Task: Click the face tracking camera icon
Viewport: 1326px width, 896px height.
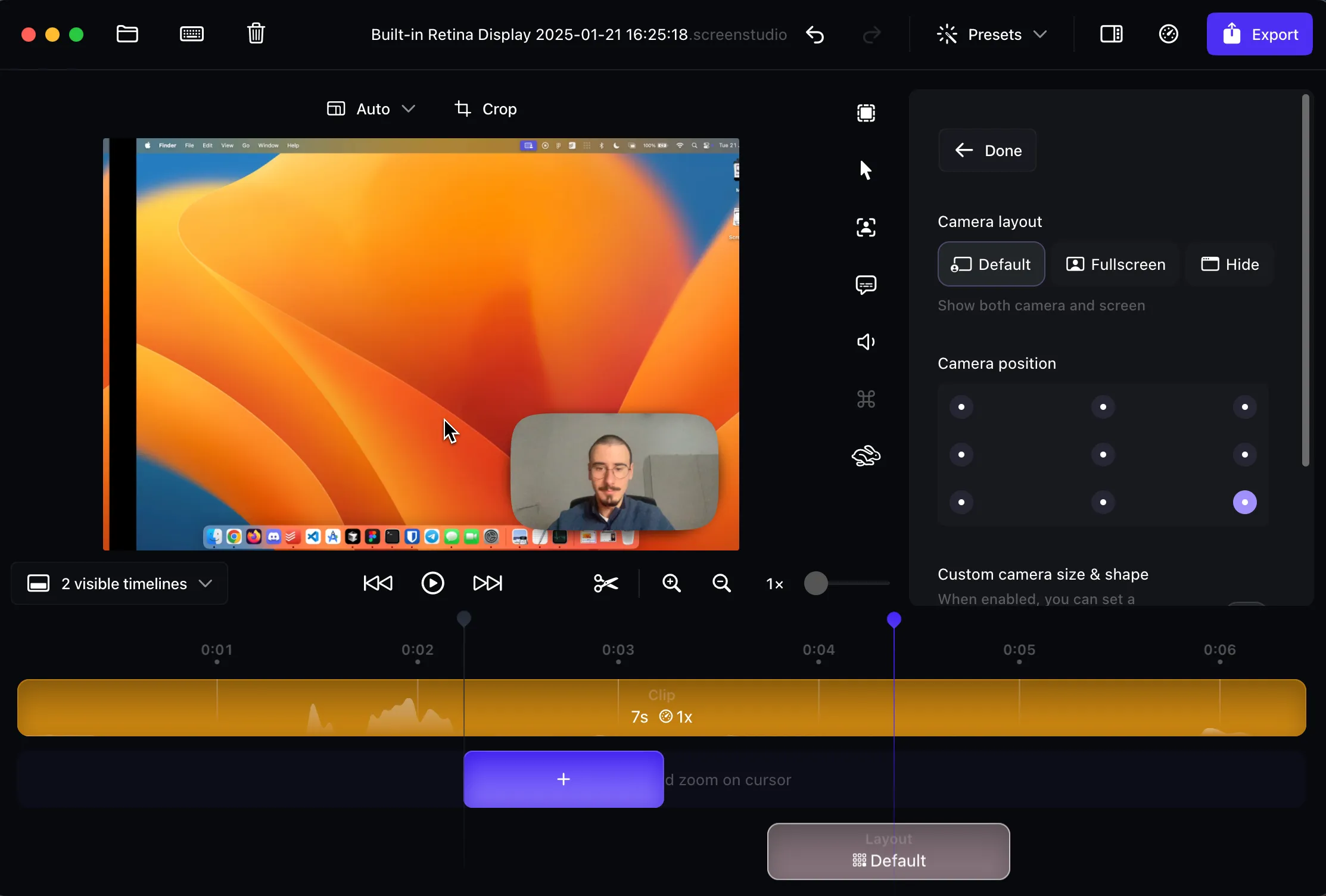Action: (x=865, y=227)
